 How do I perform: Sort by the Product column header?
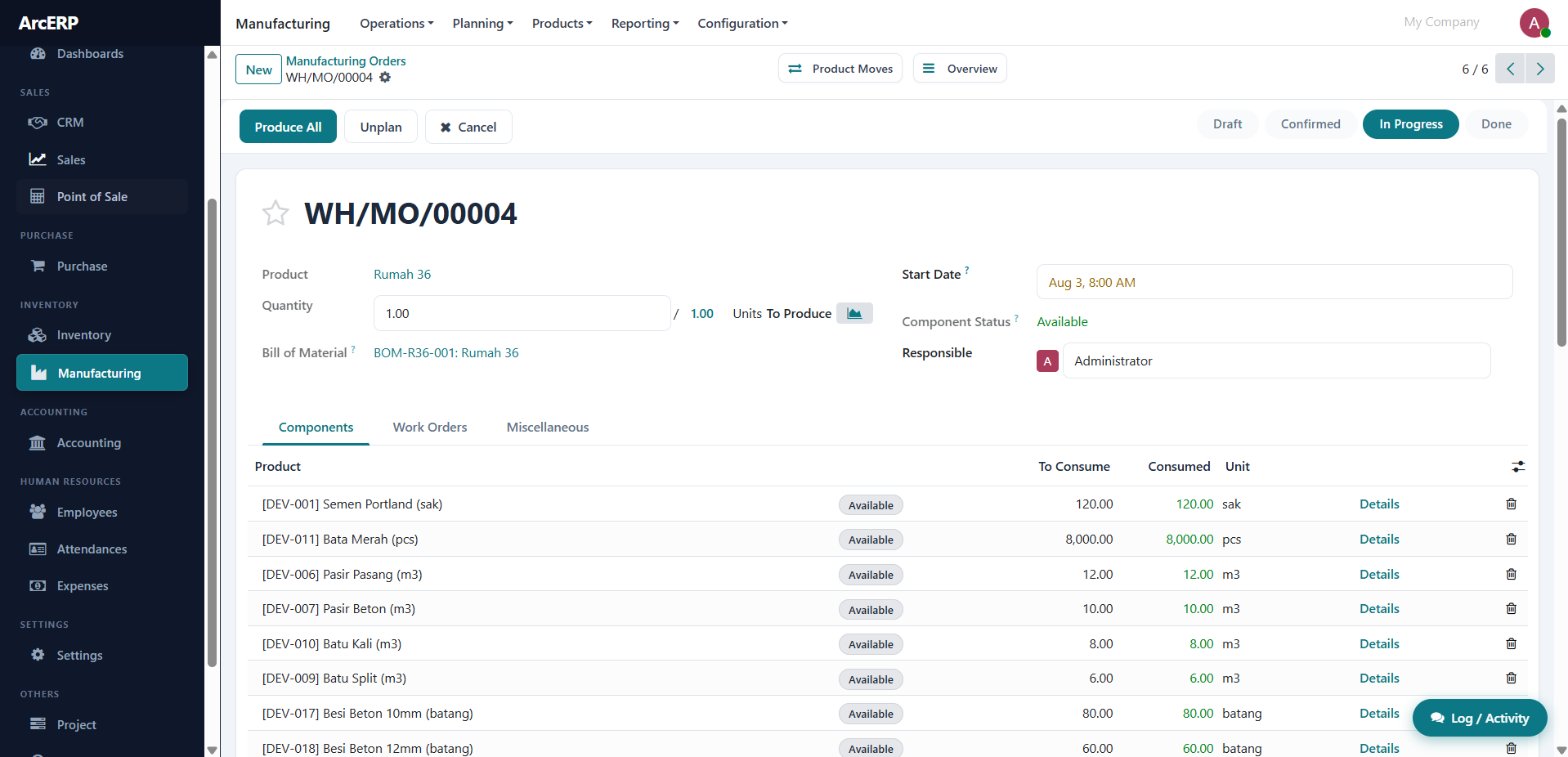pos(278,467)
